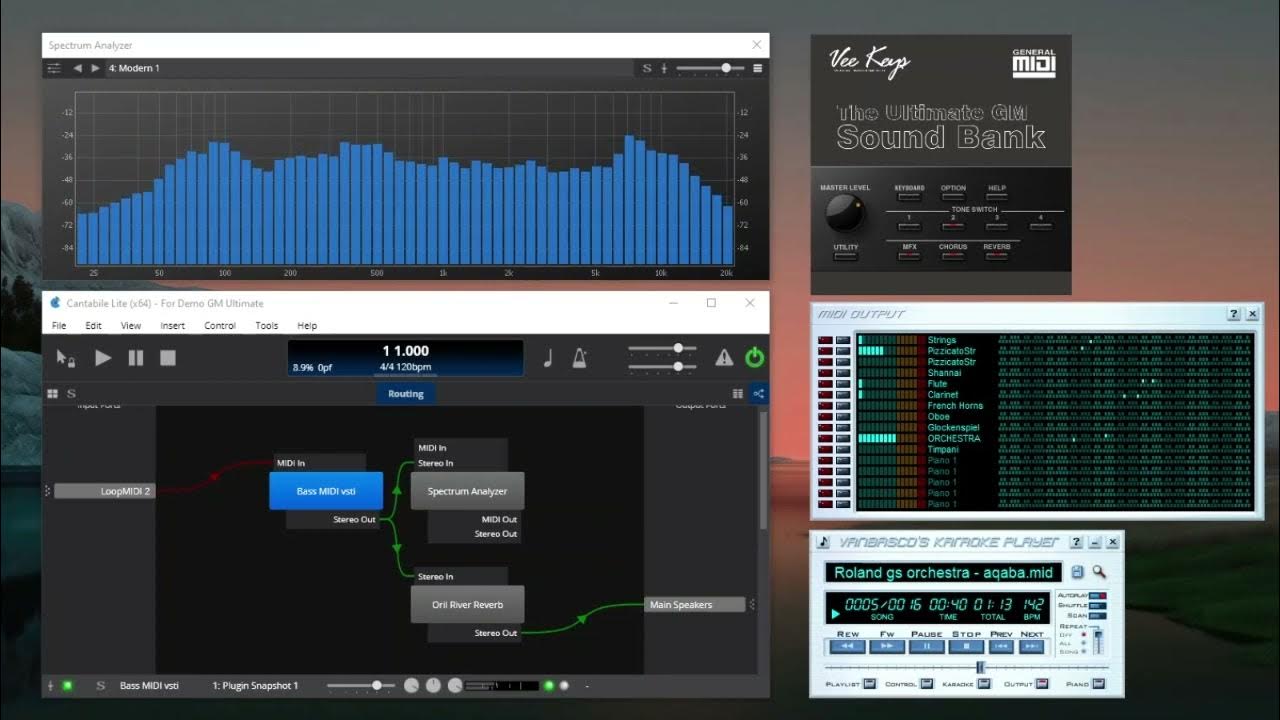The image size is (1280, 720).
Task: Toggle Tone Switch 1 on the Sound Bank
Action: pyautogui.click(x=909, y=227)
